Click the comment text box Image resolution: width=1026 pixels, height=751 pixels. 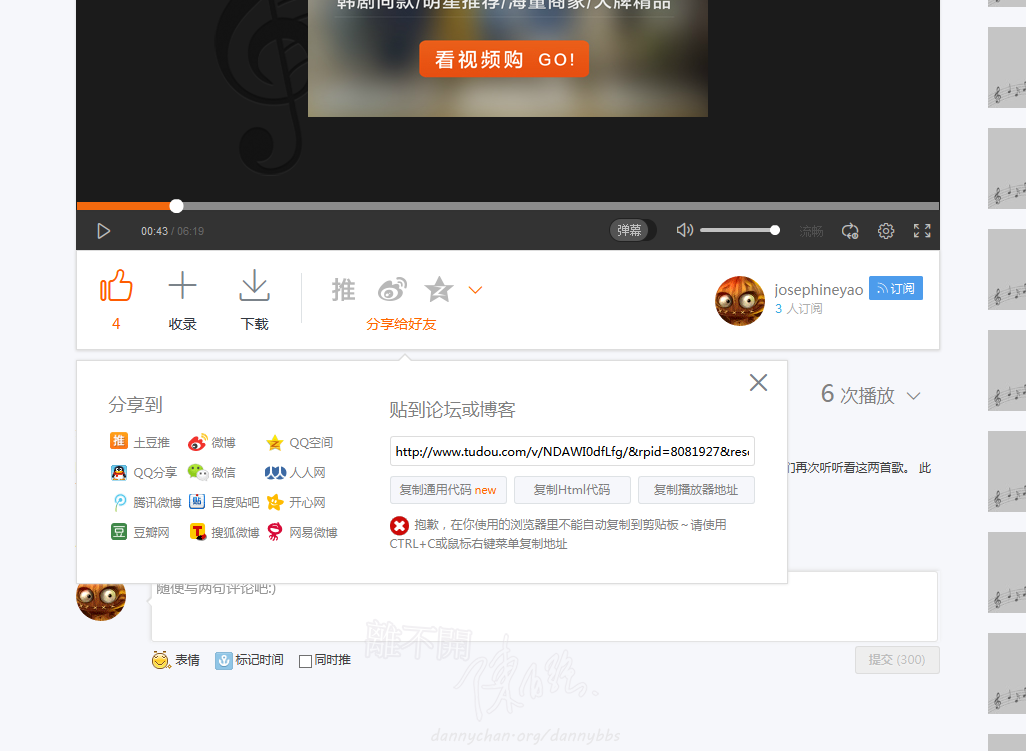coord(544,606)
